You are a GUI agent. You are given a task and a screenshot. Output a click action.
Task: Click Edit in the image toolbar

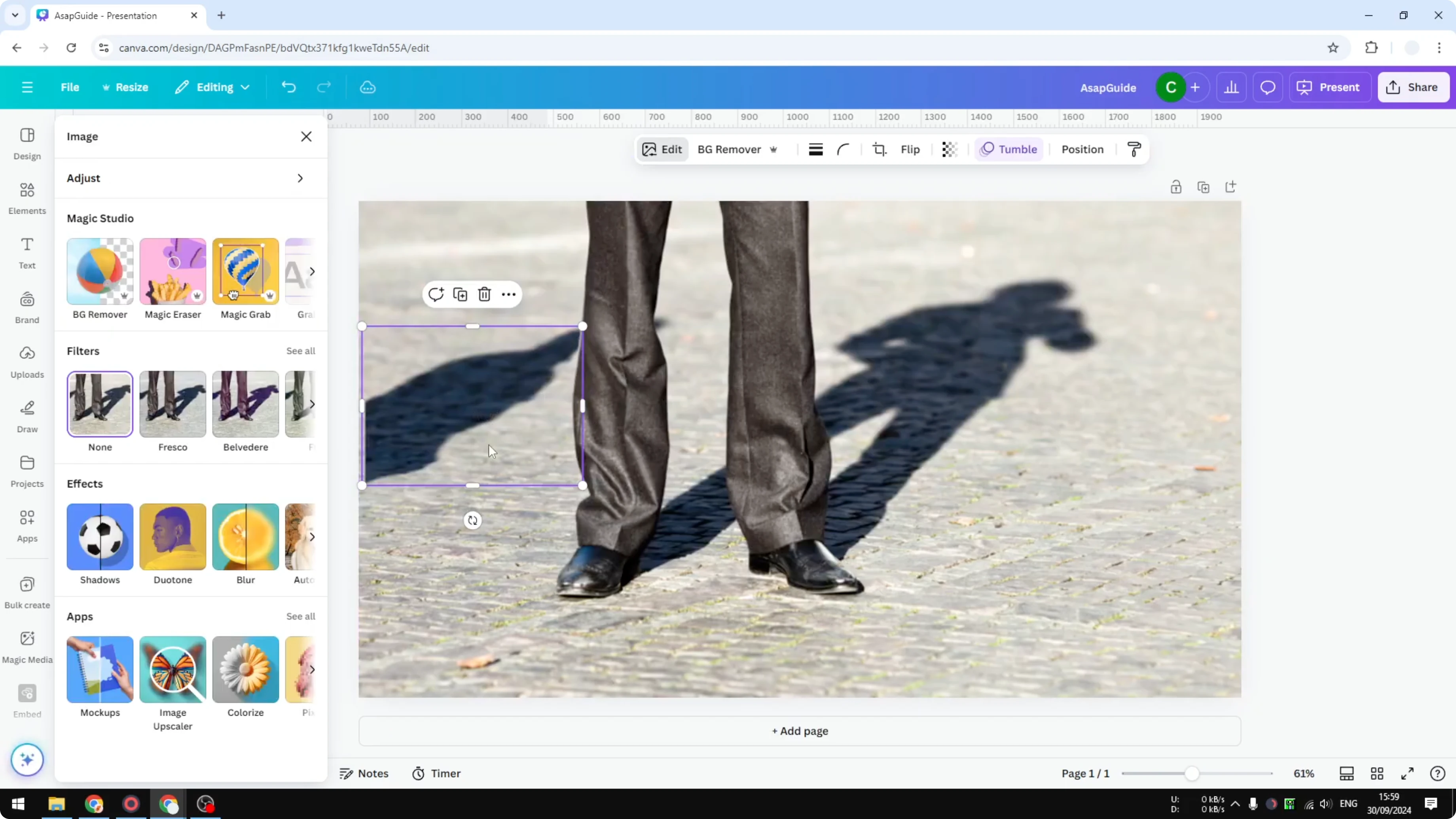click(662, 149)
